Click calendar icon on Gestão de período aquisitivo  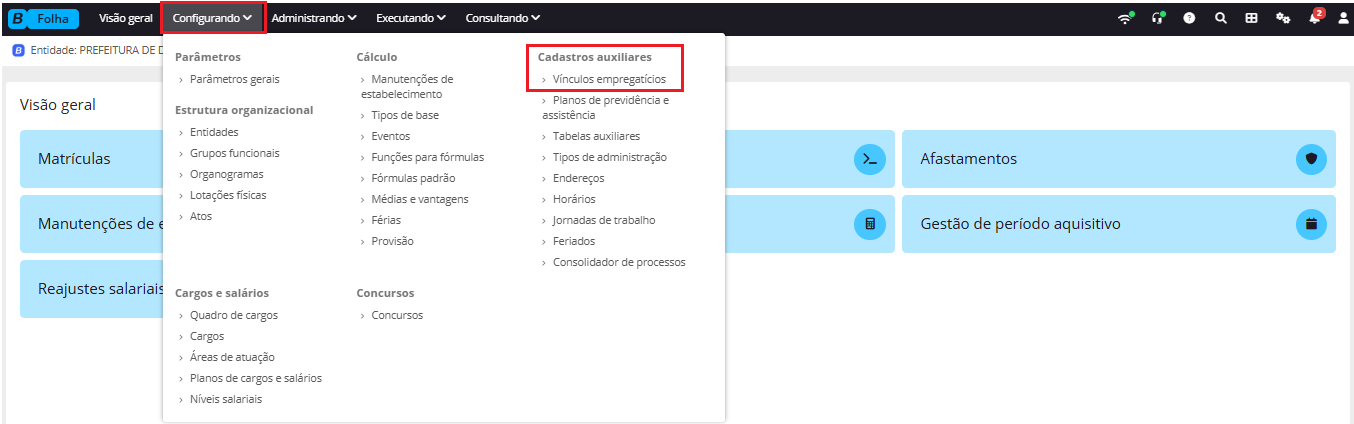click(x=1311, y=224)
